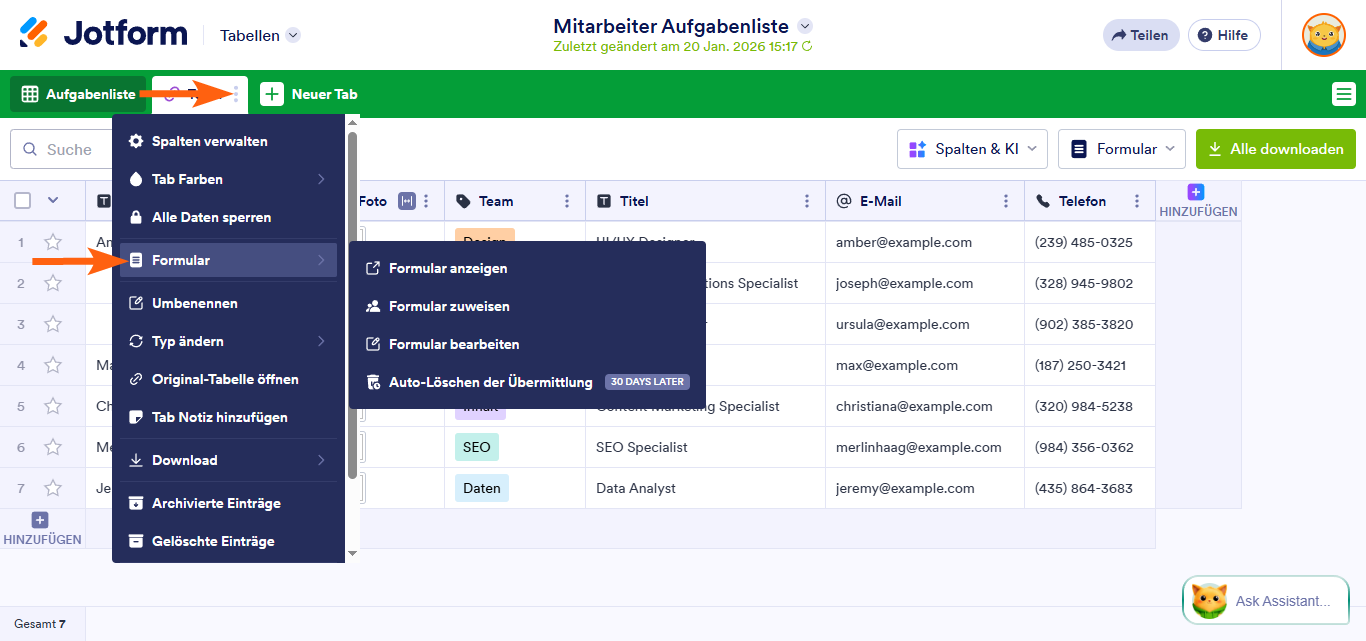The image size is (1366, 641).
Task: Click the profile avatar picture
Action: [x=1323, y=34]
